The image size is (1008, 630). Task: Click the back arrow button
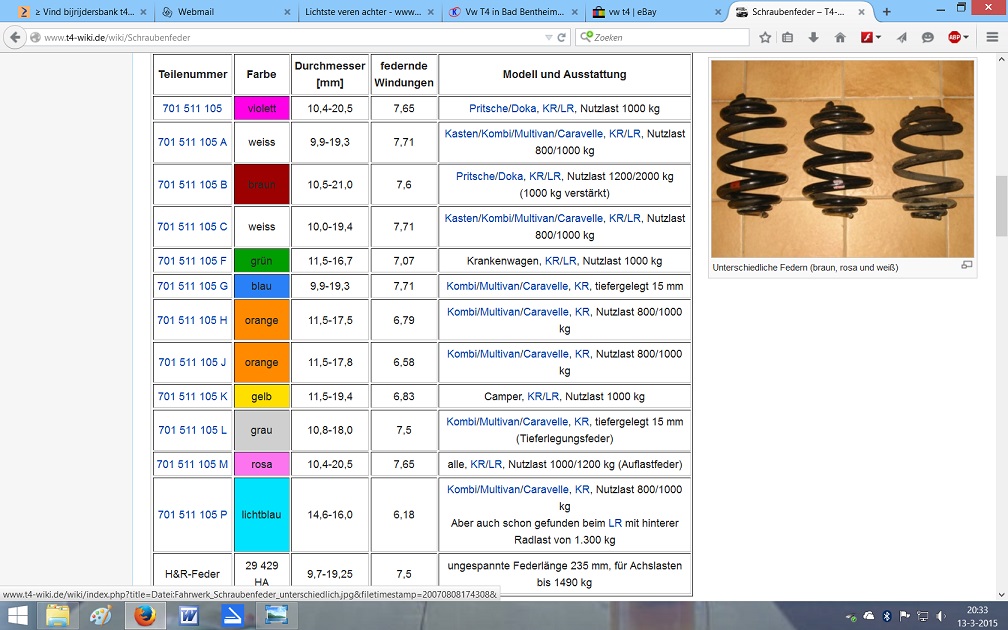click(17, 37)
